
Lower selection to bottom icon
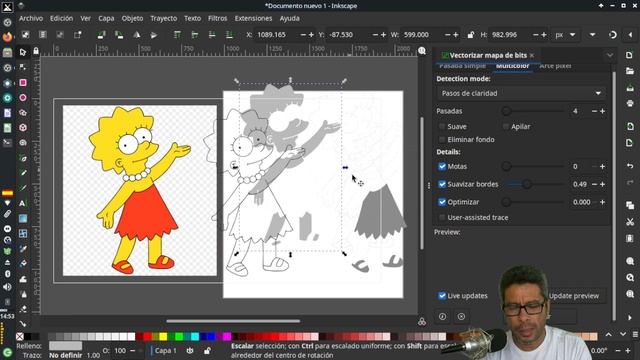coord(229,35)
